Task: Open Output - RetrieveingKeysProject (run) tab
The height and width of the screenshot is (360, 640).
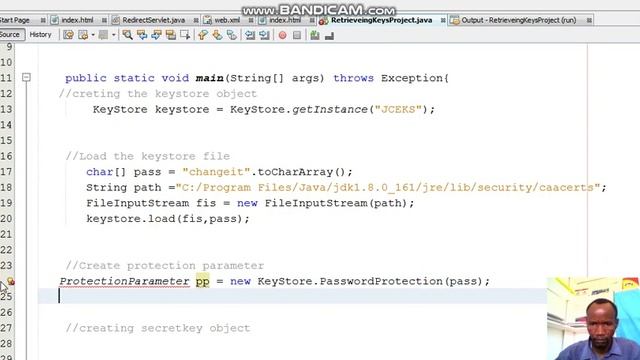Action: click(x=518, y=20)
